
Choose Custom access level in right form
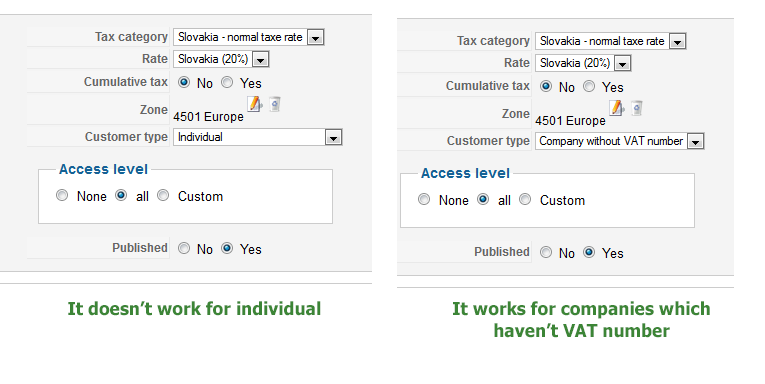pyautogui.click(x=525, y=200)
